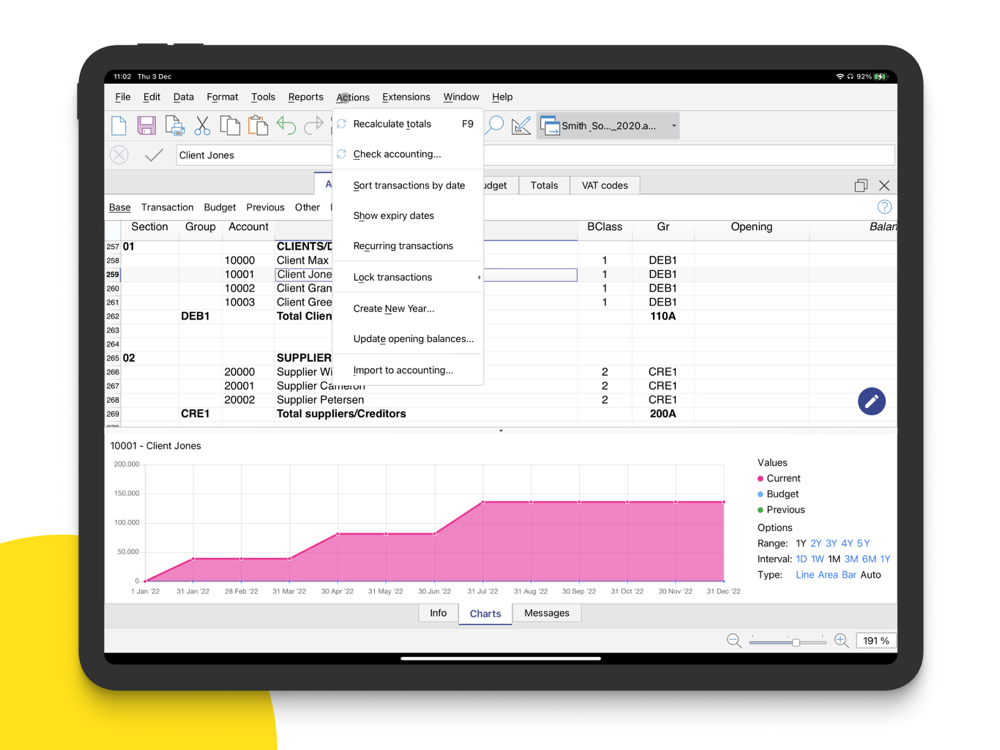Click the zoom out magnifier icon
This screenshot has height=750, width=1000.
pos(734,640)
